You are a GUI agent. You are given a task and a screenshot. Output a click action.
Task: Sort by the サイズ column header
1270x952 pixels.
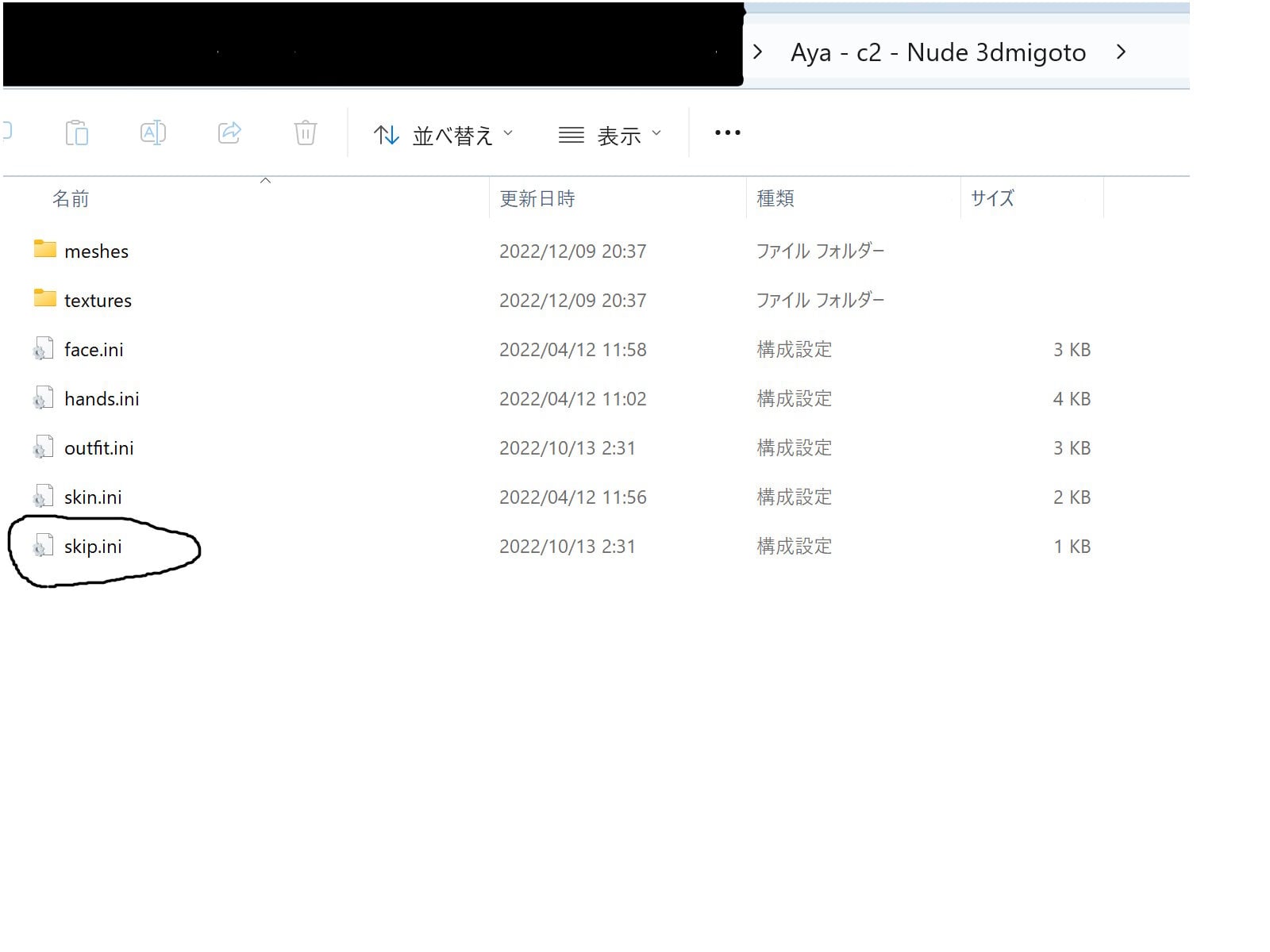click(993, 198)
